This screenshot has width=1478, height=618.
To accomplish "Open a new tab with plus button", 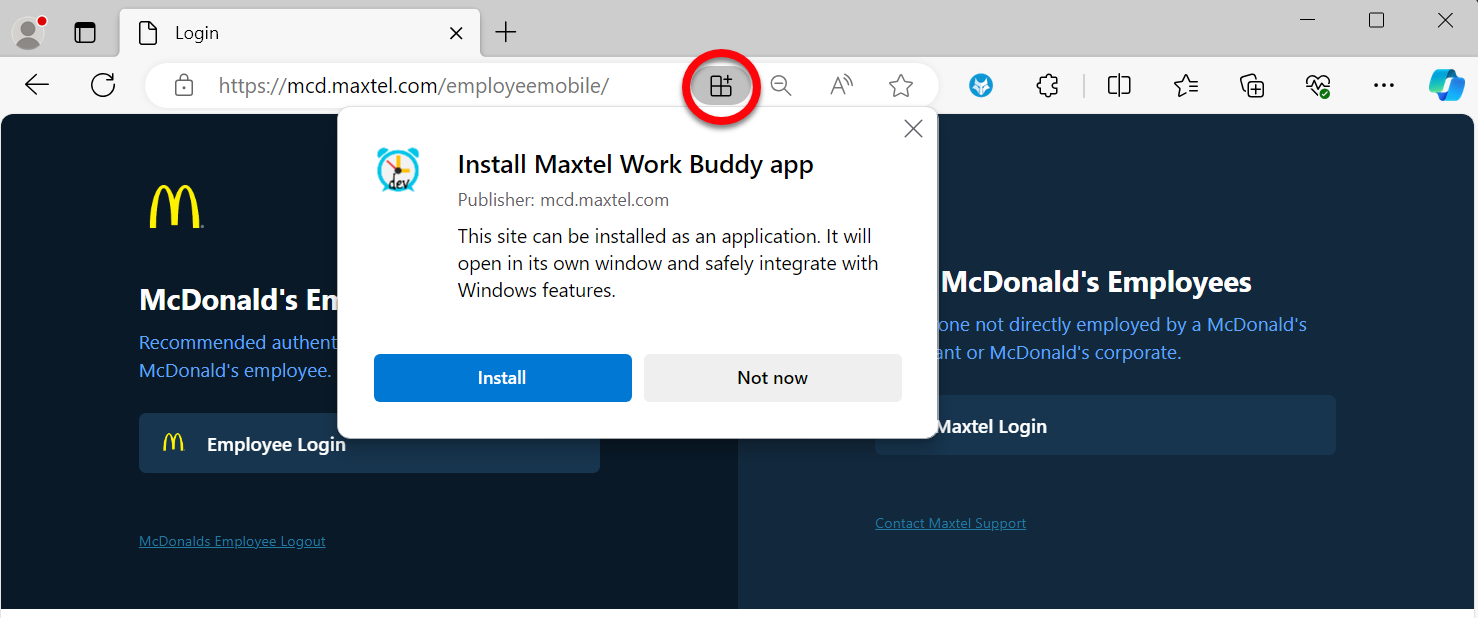I will [x=506, y=33].
